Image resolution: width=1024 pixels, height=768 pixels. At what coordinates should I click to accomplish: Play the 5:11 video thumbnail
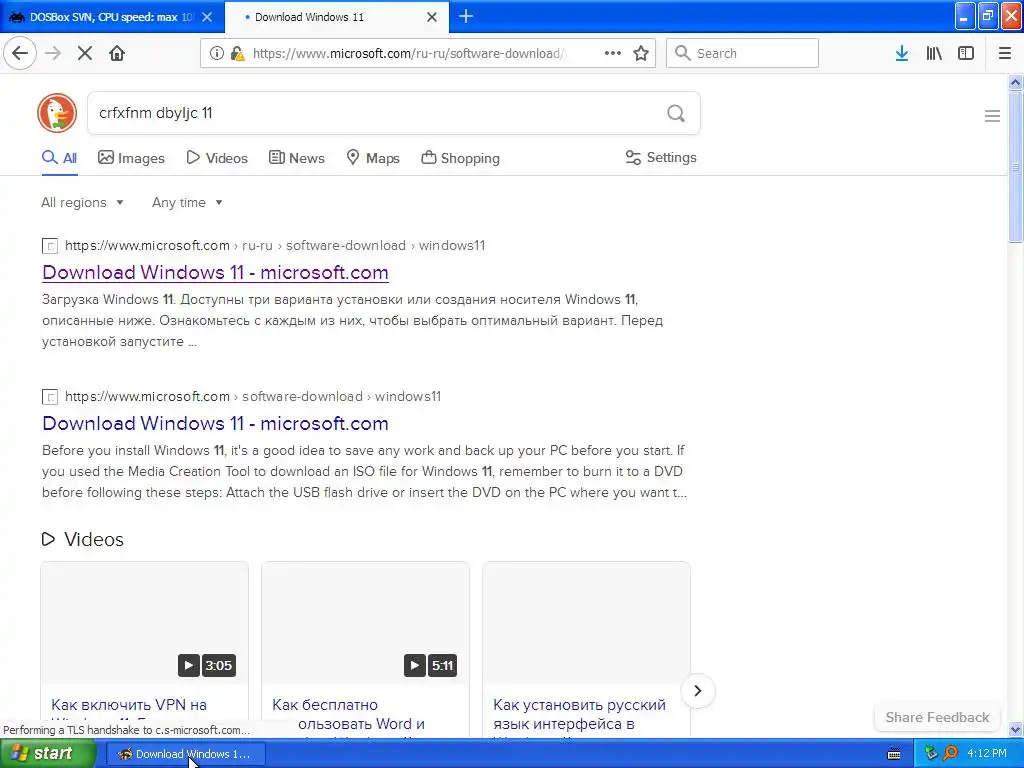365,623
